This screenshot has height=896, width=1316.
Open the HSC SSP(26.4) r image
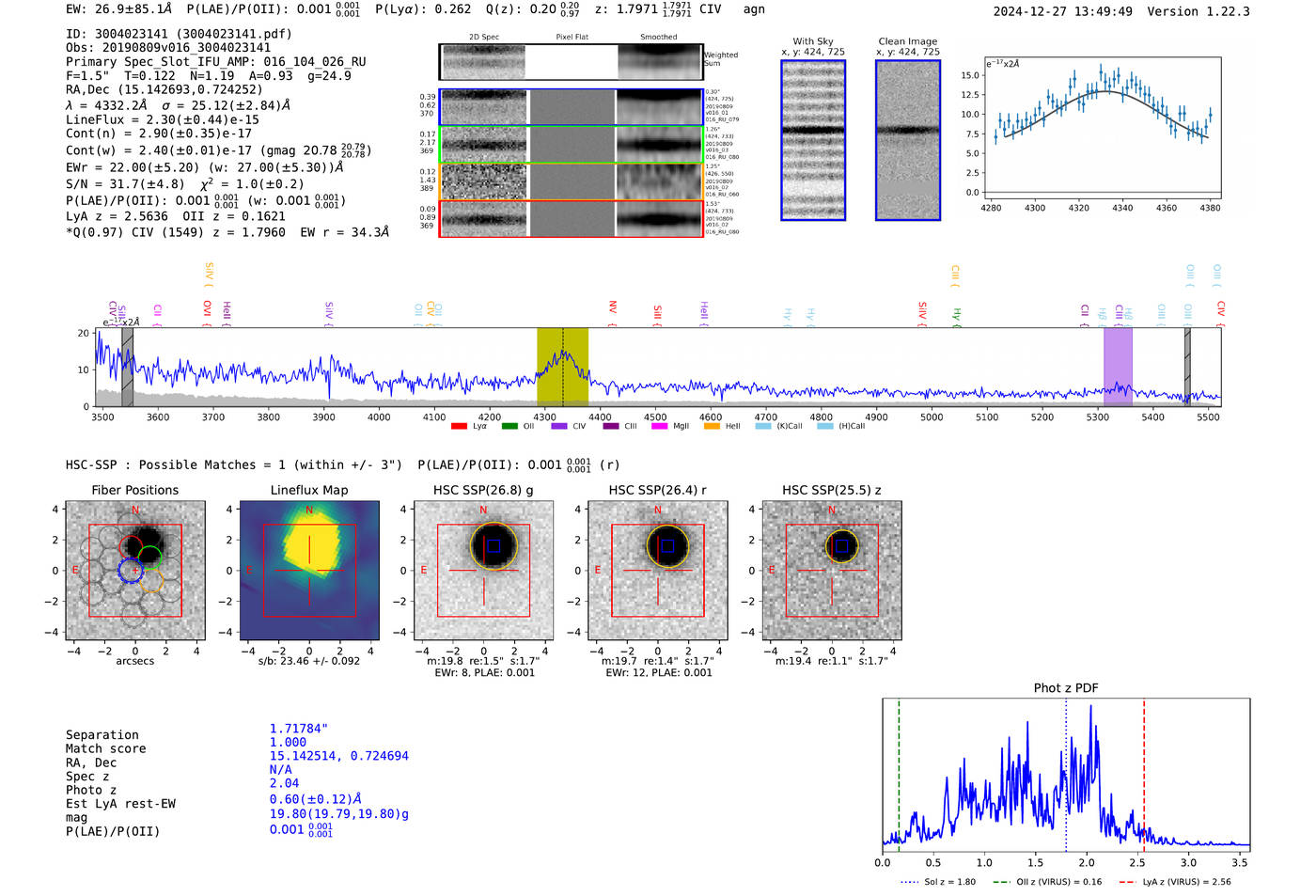657,571
